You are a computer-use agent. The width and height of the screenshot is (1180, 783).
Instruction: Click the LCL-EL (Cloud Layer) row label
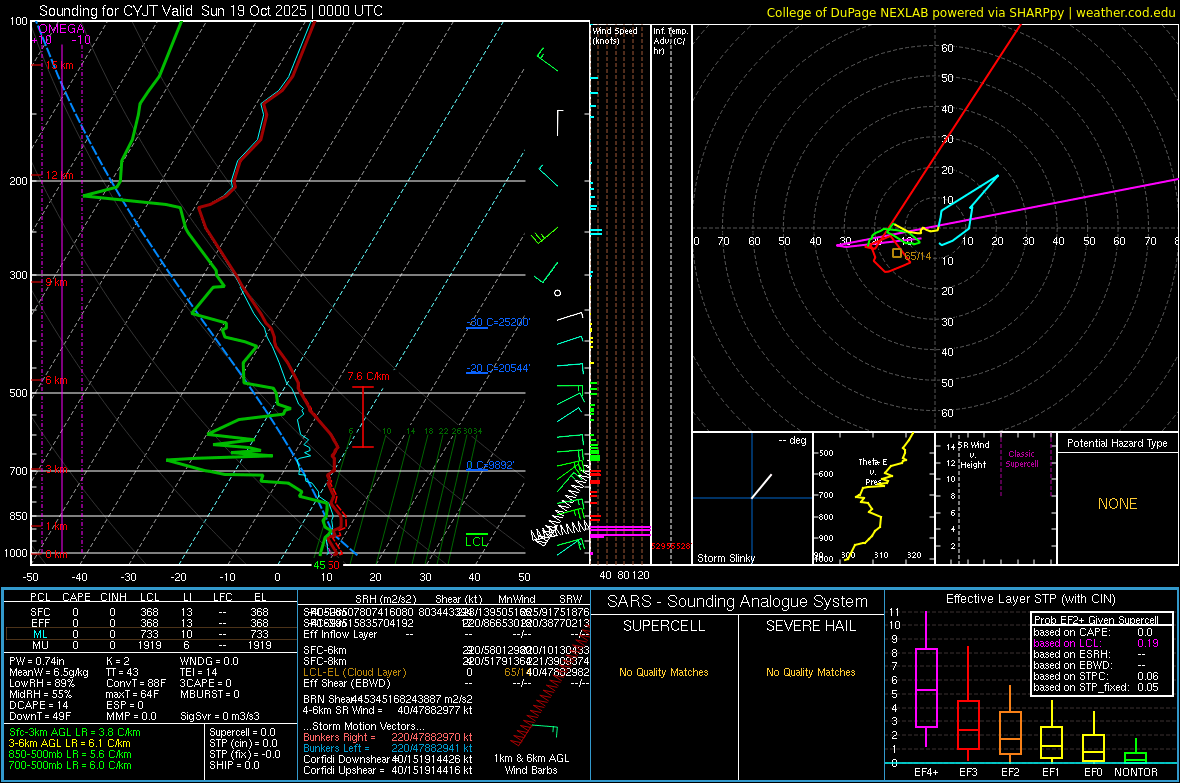point(354,672)
